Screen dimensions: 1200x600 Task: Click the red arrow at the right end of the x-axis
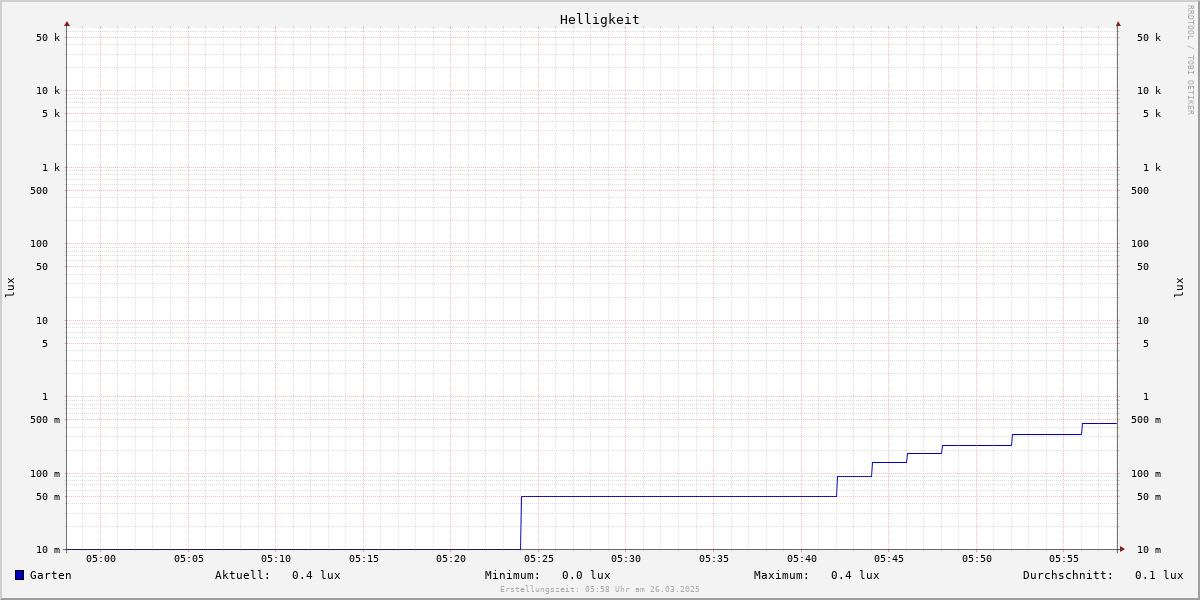click(1122, 549)
